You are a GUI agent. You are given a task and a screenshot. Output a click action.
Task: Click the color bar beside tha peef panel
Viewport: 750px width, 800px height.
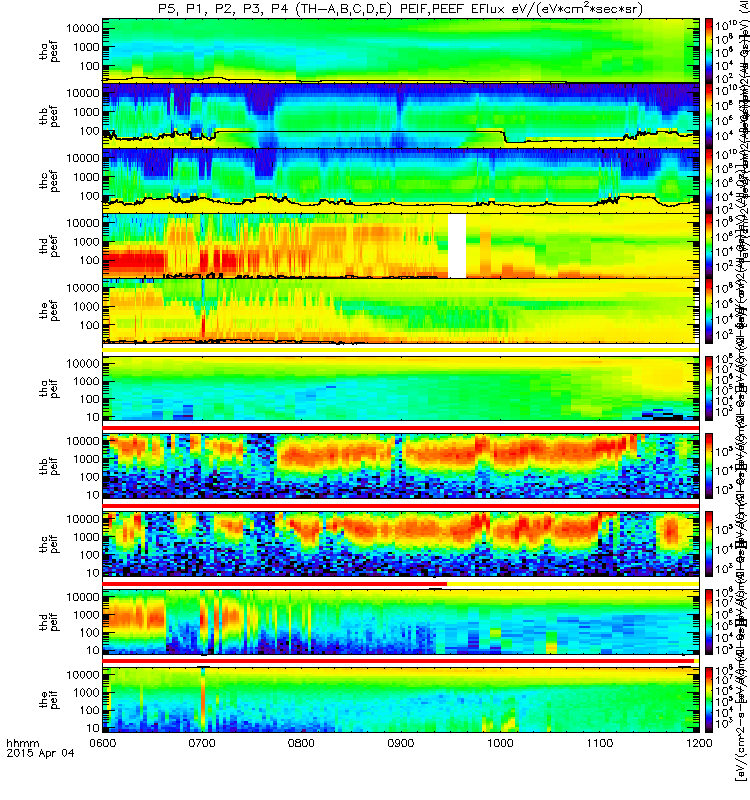click(x=709, y=51)
